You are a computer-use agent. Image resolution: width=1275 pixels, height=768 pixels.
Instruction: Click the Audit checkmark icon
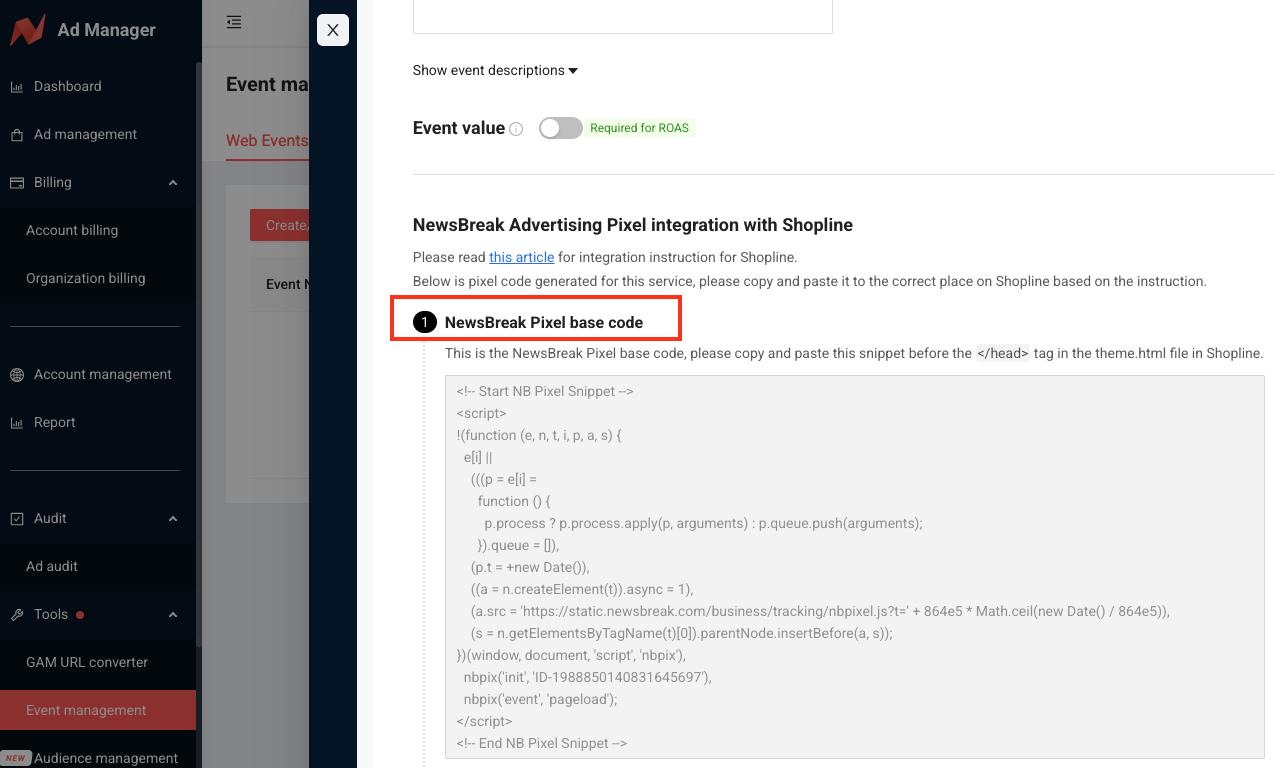tap(17, 519)
